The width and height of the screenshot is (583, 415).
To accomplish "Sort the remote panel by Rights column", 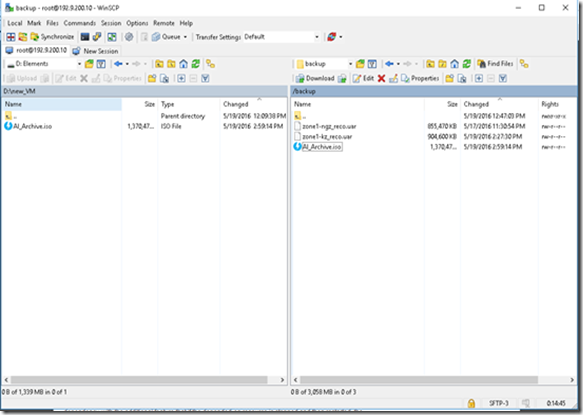I will [557, 104].
